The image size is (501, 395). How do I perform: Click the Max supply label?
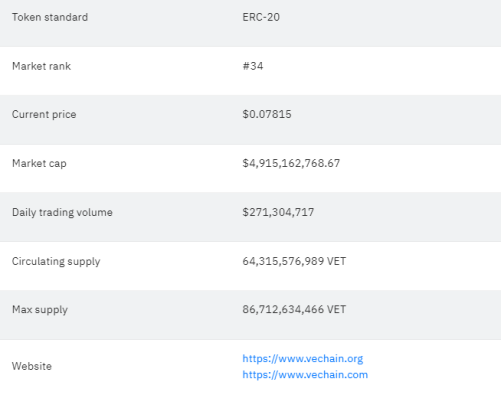pyautogui.click(x=40, y=310)
